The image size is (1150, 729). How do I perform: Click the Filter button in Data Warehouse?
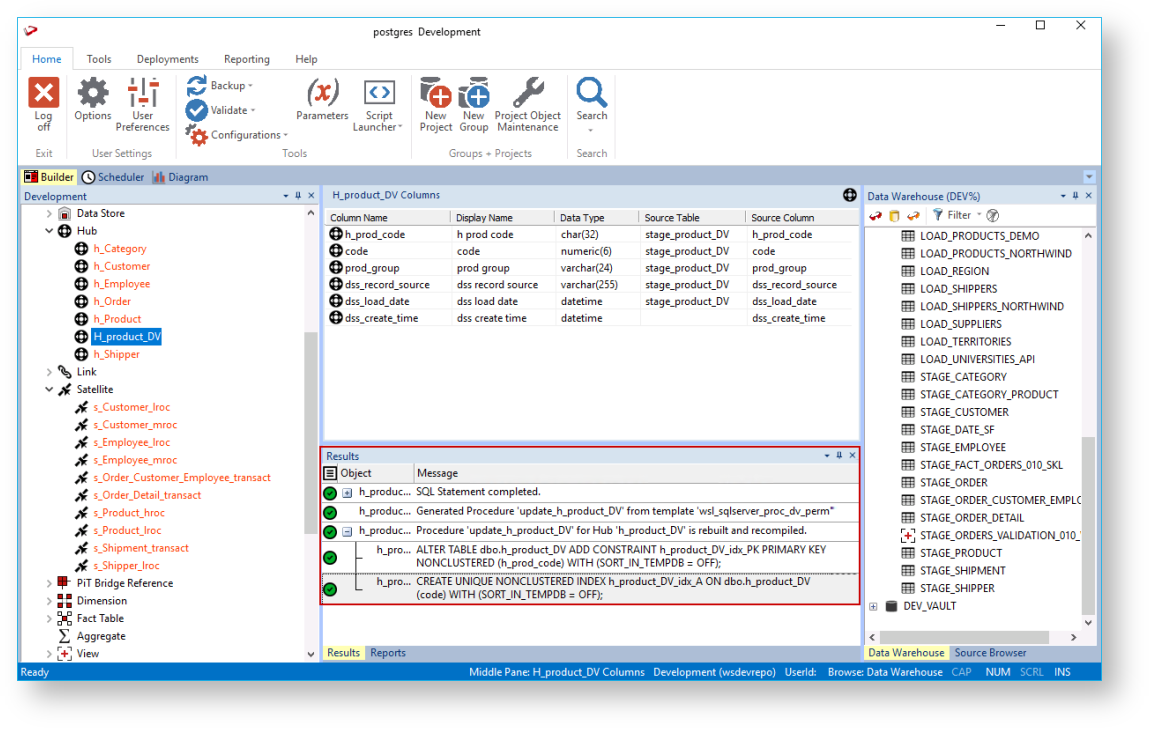(x=951, y=215)
